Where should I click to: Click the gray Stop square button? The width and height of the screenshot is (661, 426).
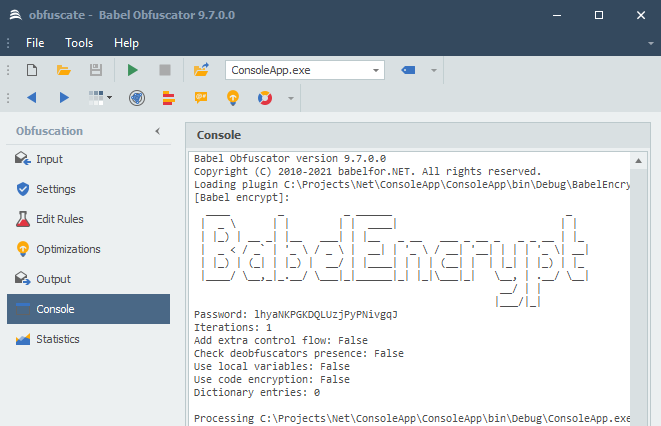click(165, 70)
